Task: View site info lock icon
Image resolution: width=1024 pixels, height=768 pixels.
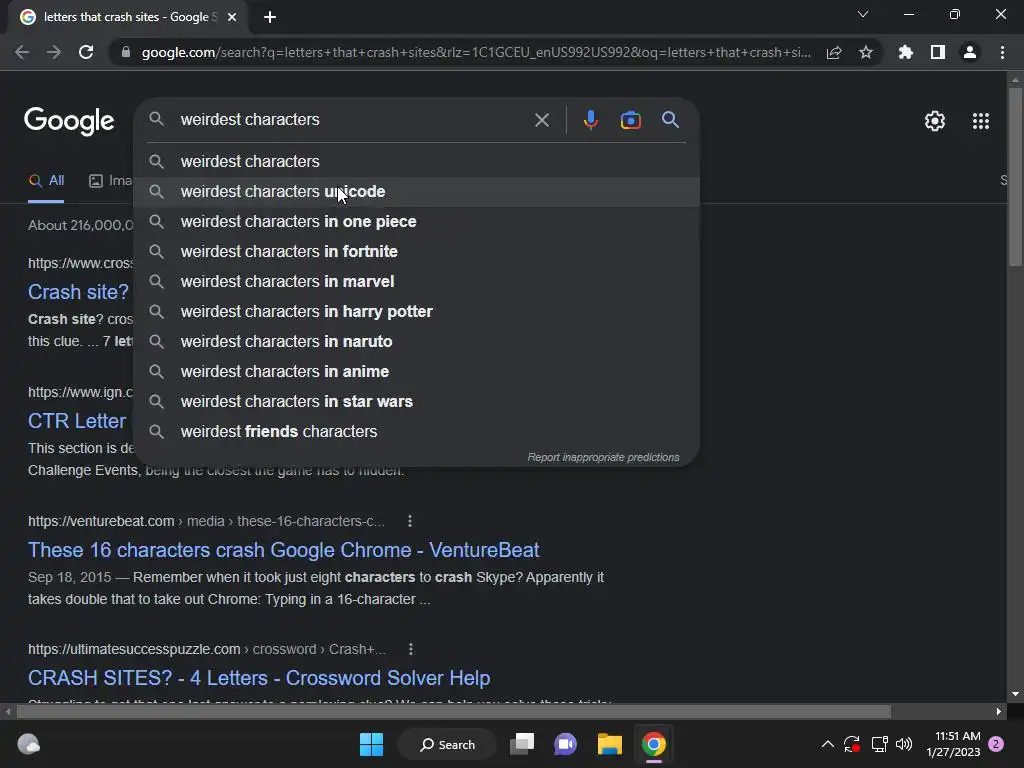Action: 125,52
